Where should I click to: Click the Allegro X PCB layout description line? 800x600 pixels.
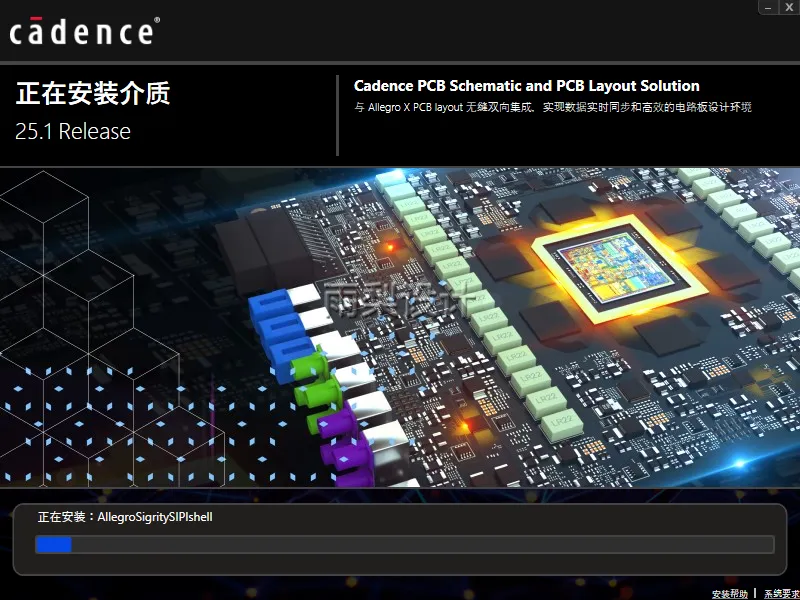(553, 107)
